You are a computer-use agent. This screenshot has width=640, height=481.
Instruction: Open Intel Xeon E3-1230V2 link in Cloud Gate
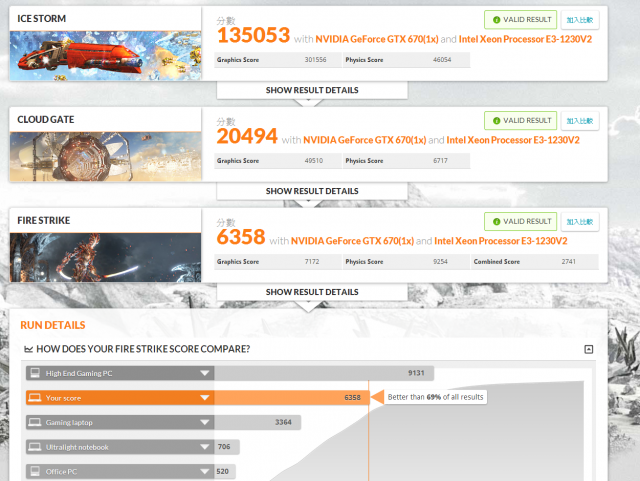point(513,140)
